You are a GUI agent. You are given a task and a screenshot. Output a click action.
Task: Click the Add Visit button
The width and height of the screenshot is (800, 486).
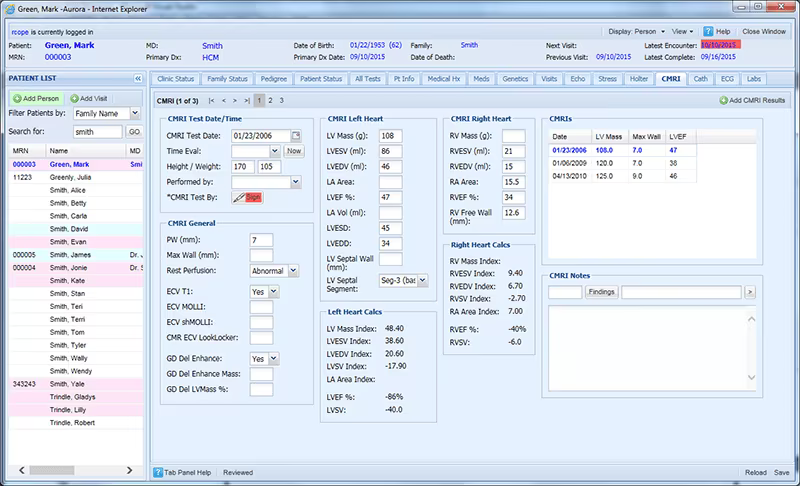coord(89,98)
